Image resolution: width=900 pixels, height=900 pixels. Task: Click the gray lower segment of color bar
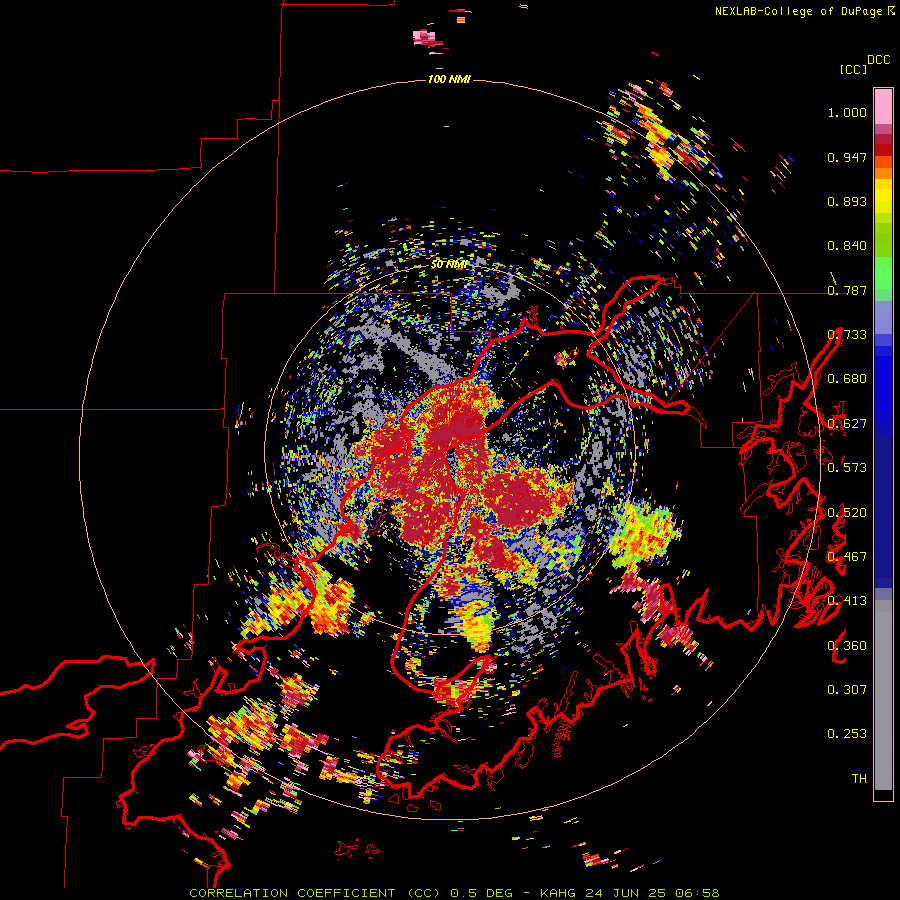click(883, 695)
